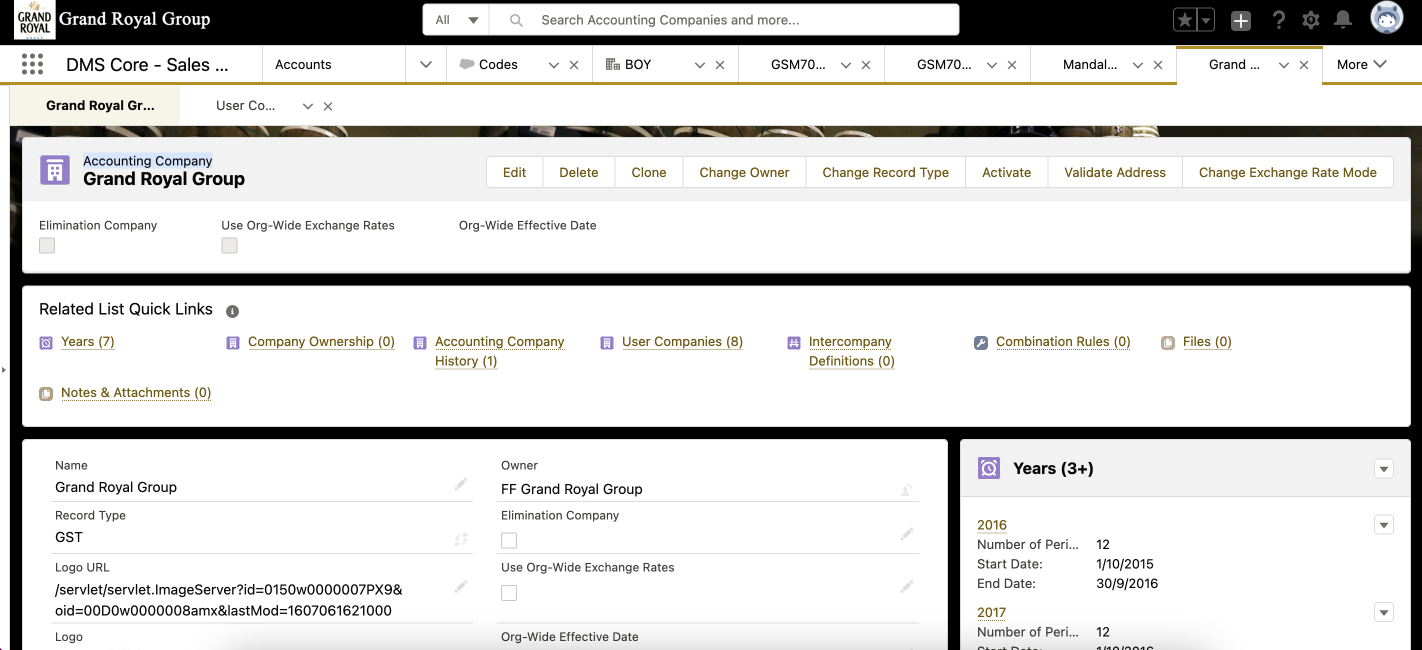Viewport: 1422px width, 650px height.
Task: Open the favorites list dropdown arrow
Action: (x=1206, y=20)
